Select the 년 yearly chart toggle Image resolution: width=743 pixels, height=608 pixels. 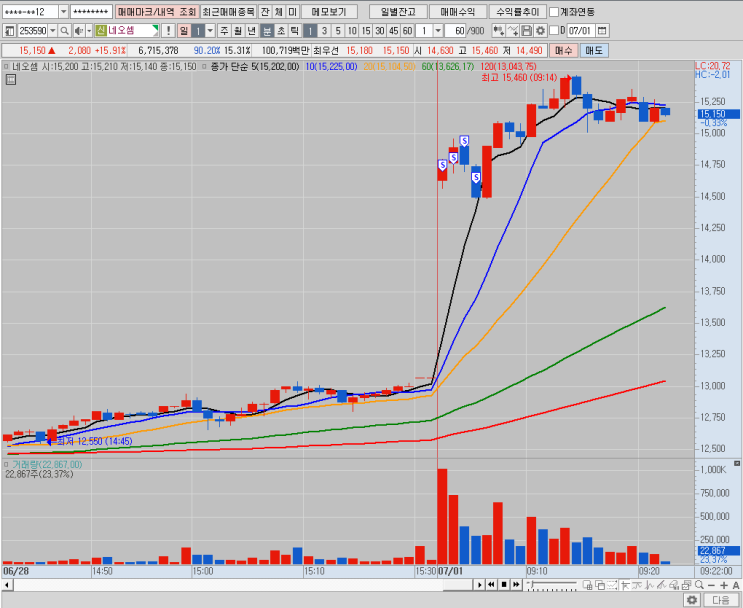point(252,31)
